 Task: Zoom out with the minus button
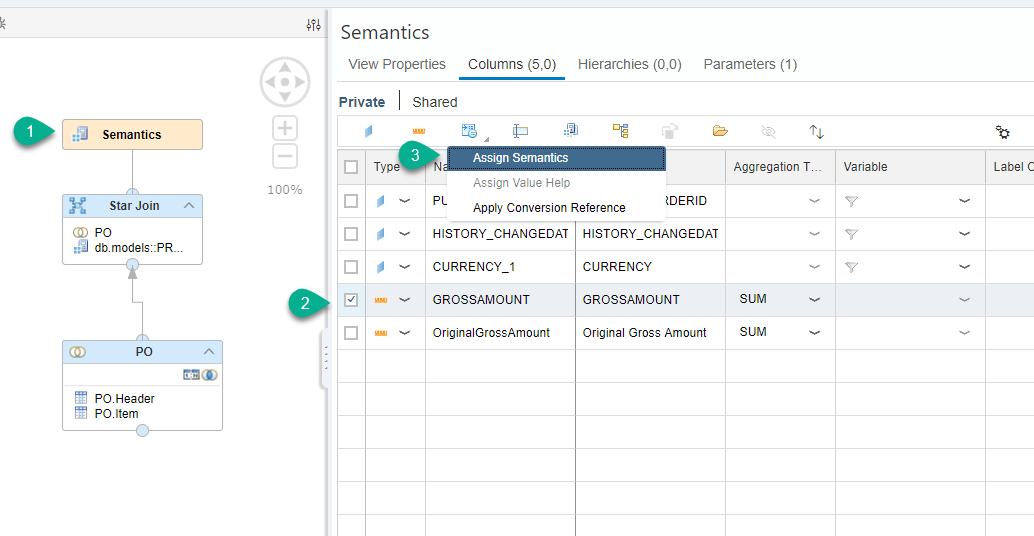(x=285, y=156)
